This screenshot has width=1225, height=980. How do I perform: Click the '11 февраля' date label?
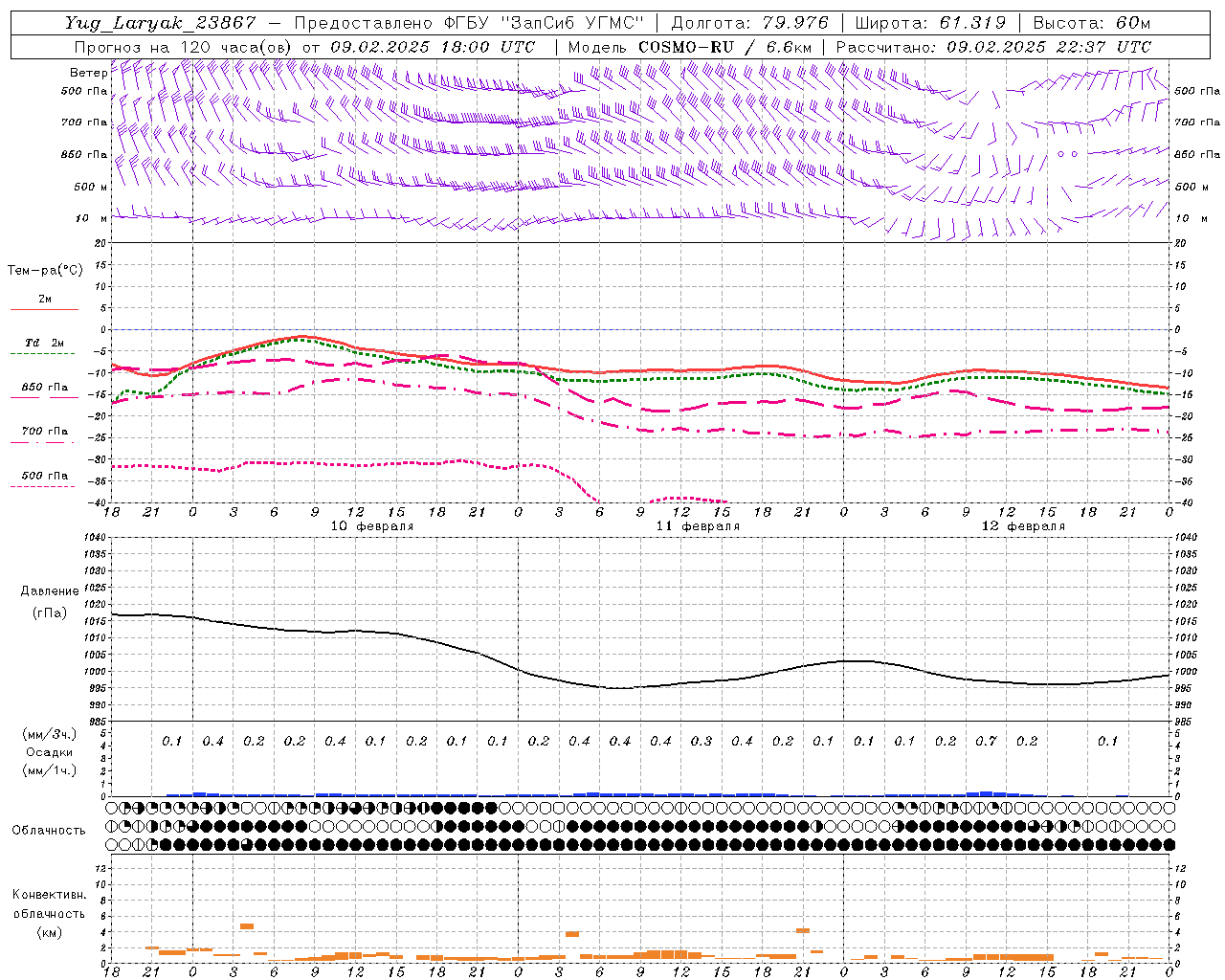click(x=698, y=526)
